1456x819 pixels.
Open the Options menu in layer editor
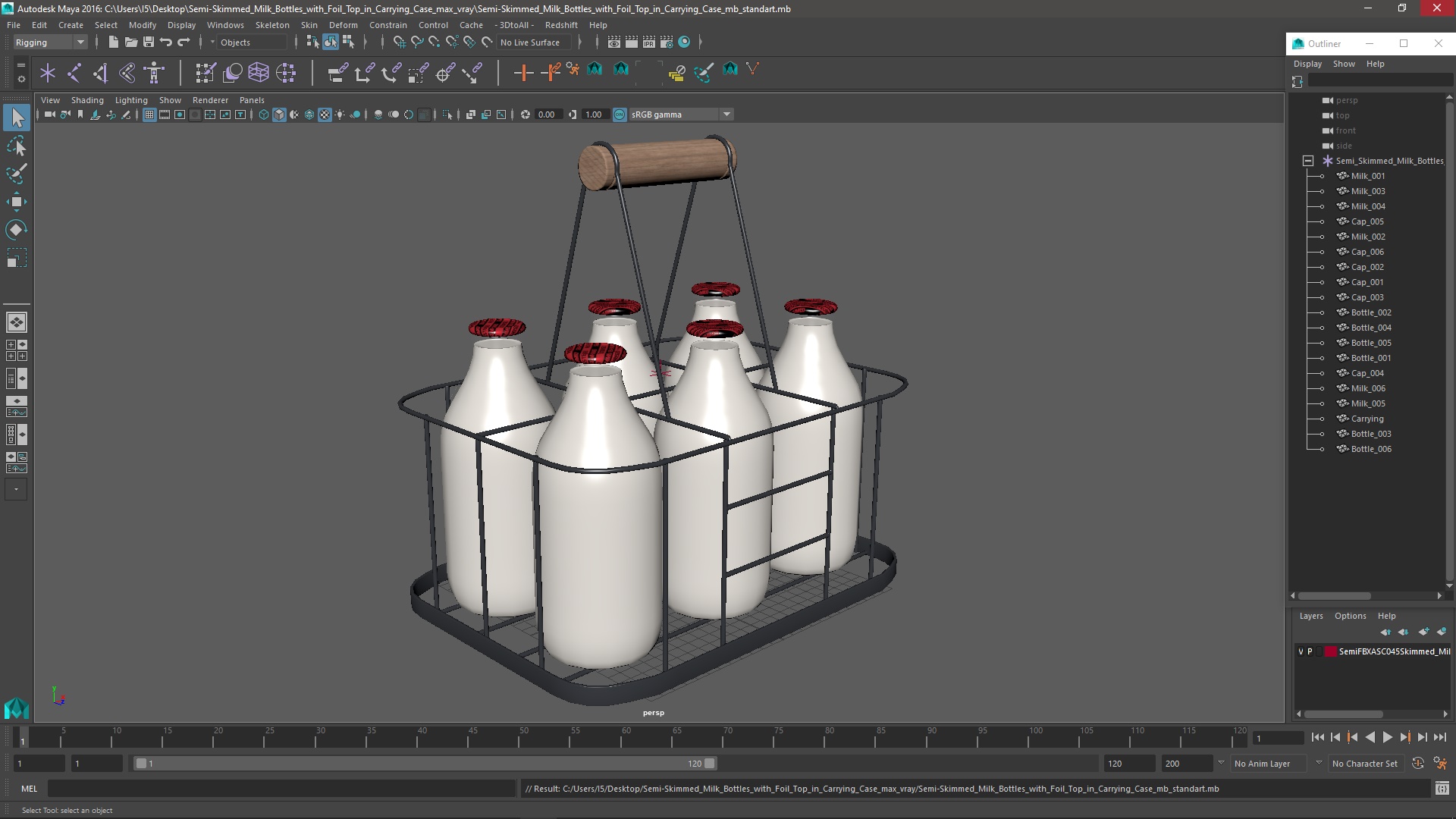(1350, 616)
